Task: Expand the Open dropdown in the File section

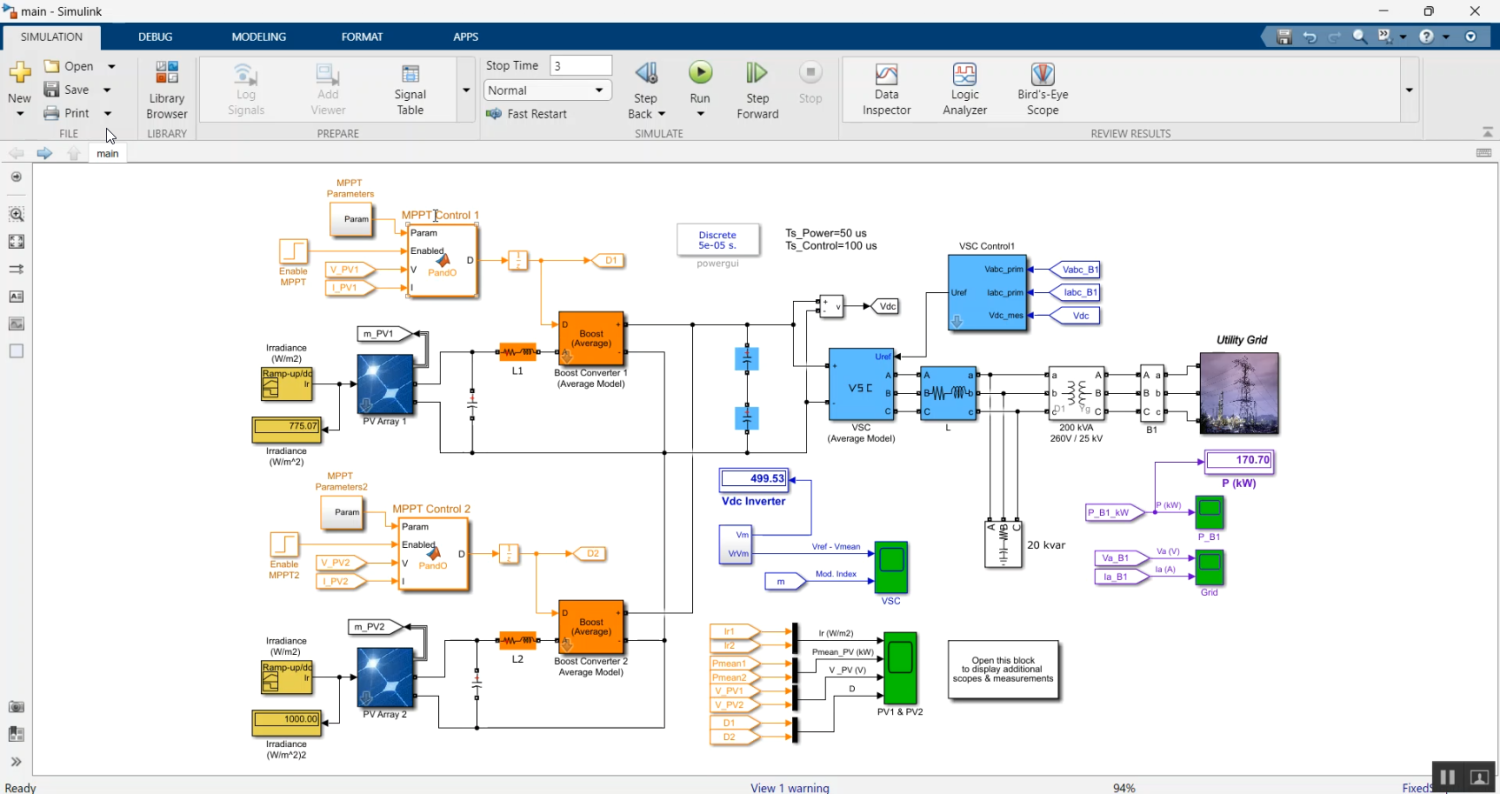Action: [x=110, y=65]
